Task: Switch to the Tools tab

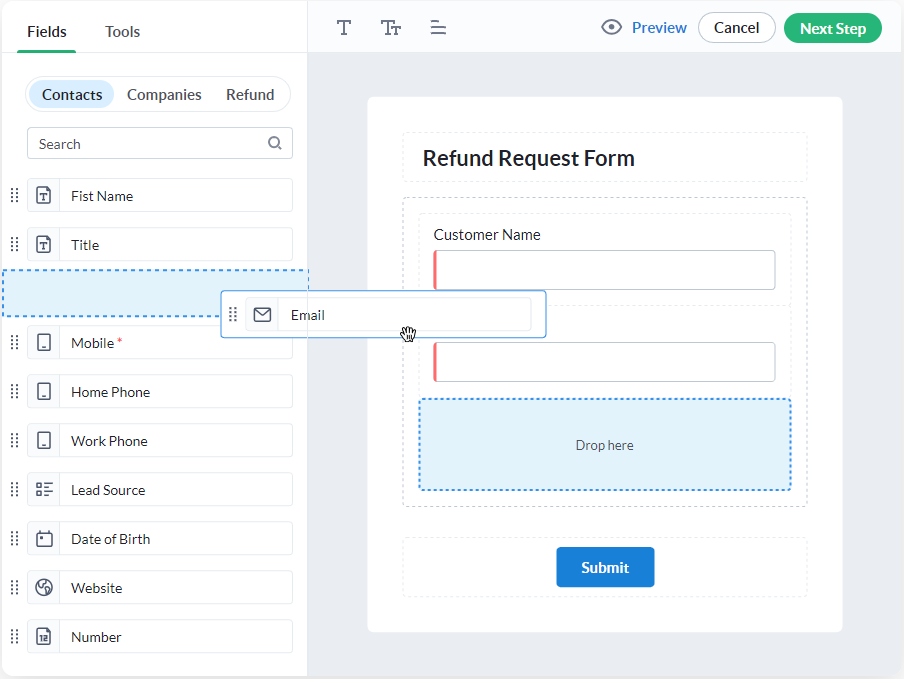Action: [123, 32]
